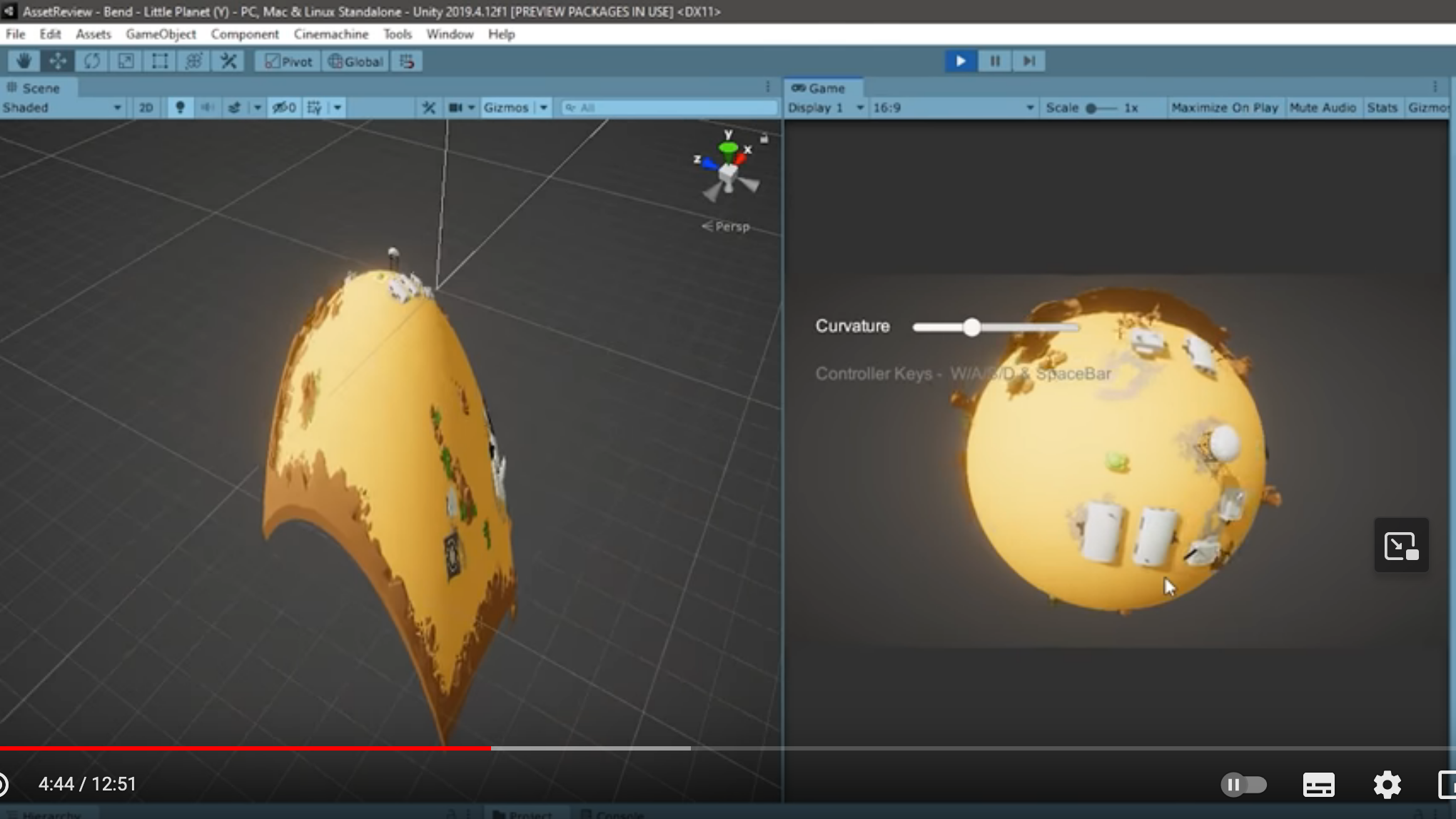The width and height of the screenshot is (1456, 819).
Task: Seek on the video progress bar
Action: point(728,748)
